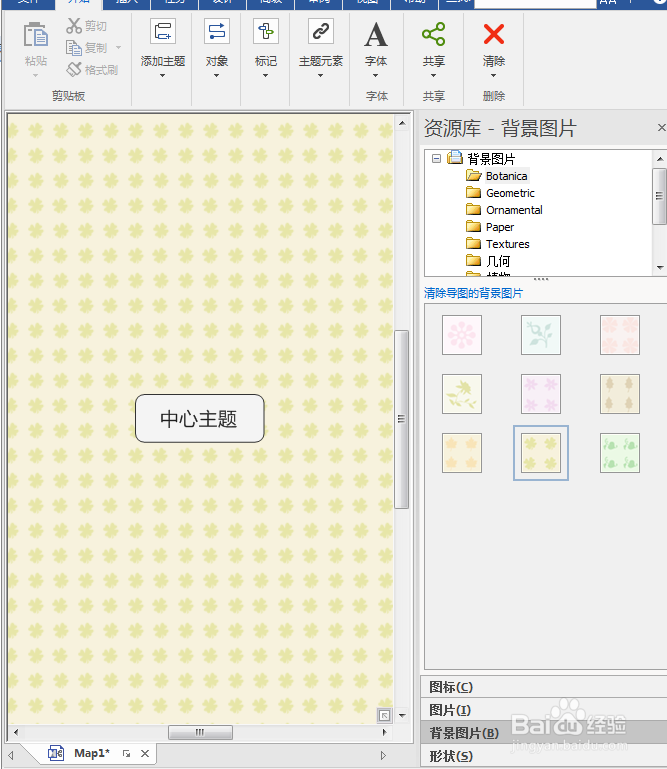Click the Font (字体) letter A icon
Screen dimensions: 667x769
coord(376,34)
